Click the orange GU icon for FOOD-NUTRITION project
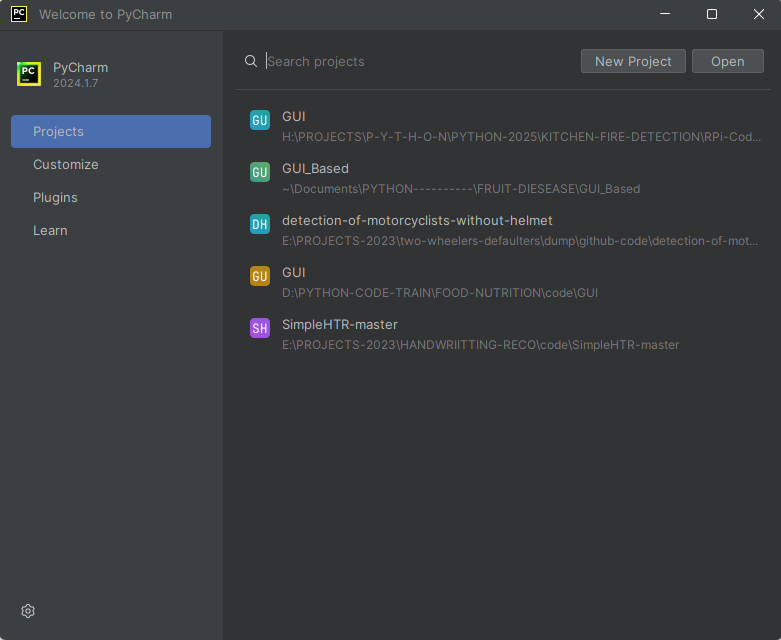The height and width of the screenshot is (640, 781). [260, 276]
